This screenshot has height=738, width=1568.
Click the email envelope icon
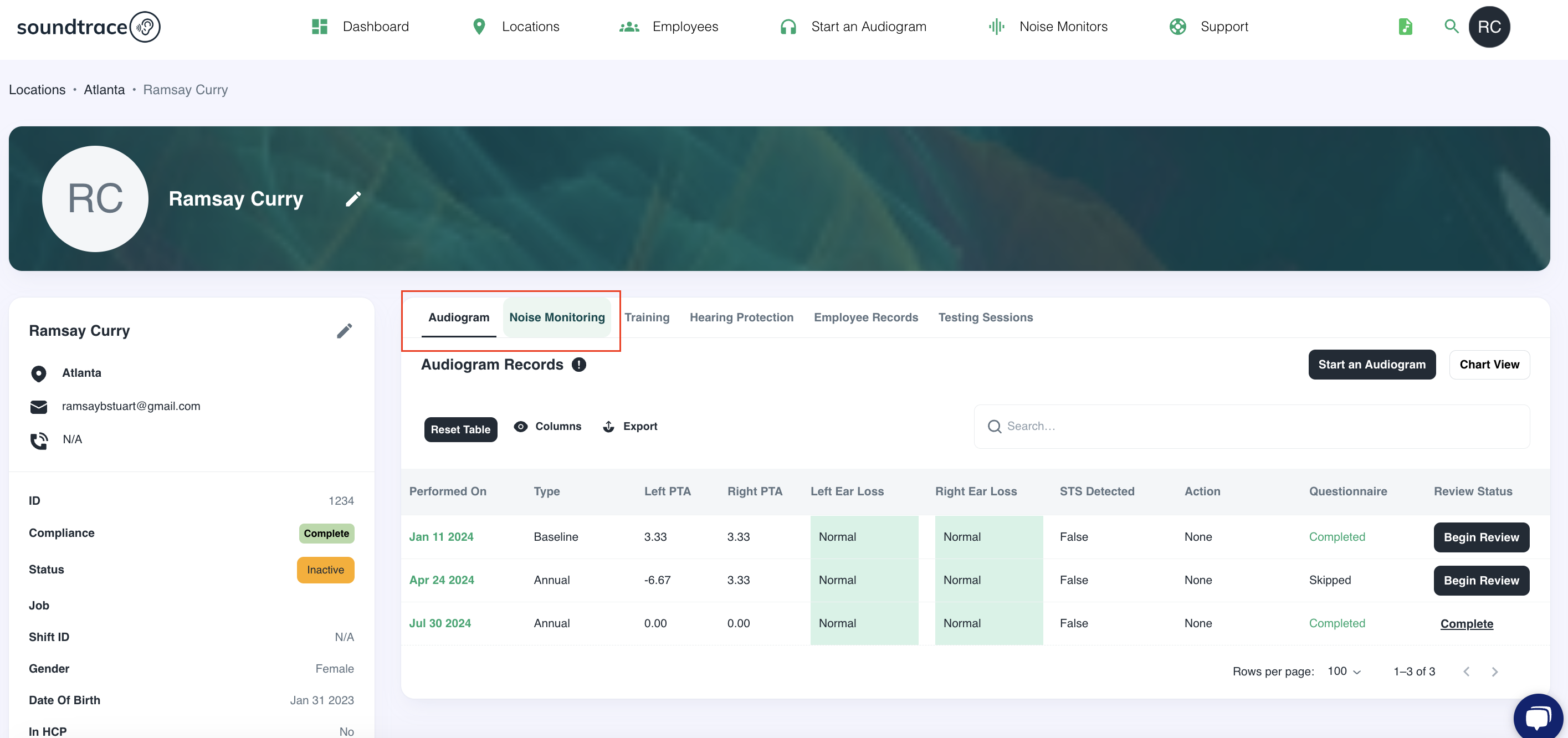(38, 407)
